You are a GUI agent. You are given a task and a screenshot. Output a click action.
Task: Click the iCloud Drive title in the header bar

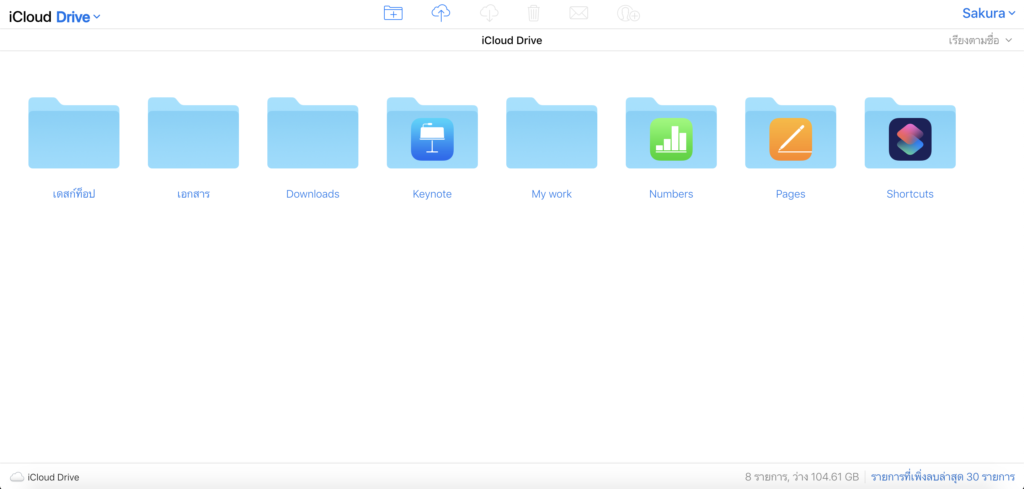click(512, 40)
